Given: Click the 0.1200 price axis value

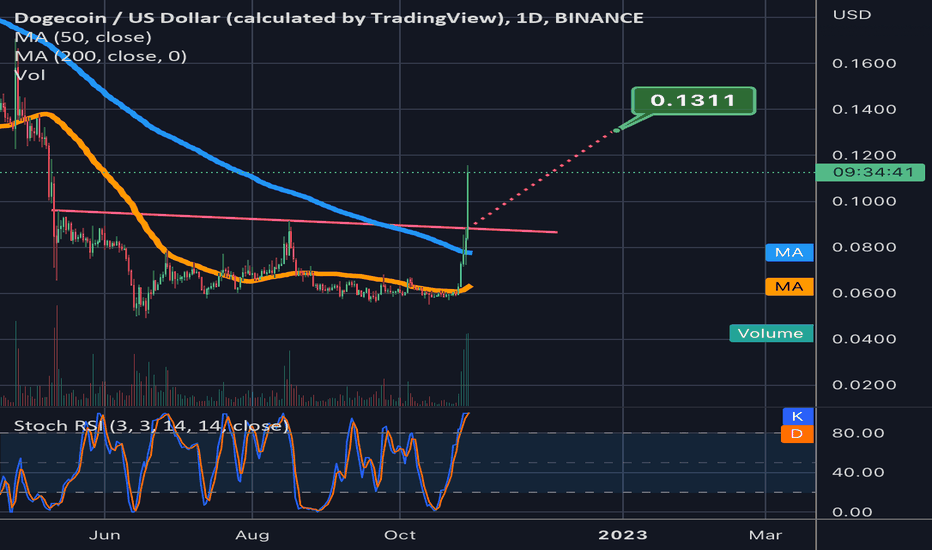Looking at the screenshot, I should coord(864,155).
